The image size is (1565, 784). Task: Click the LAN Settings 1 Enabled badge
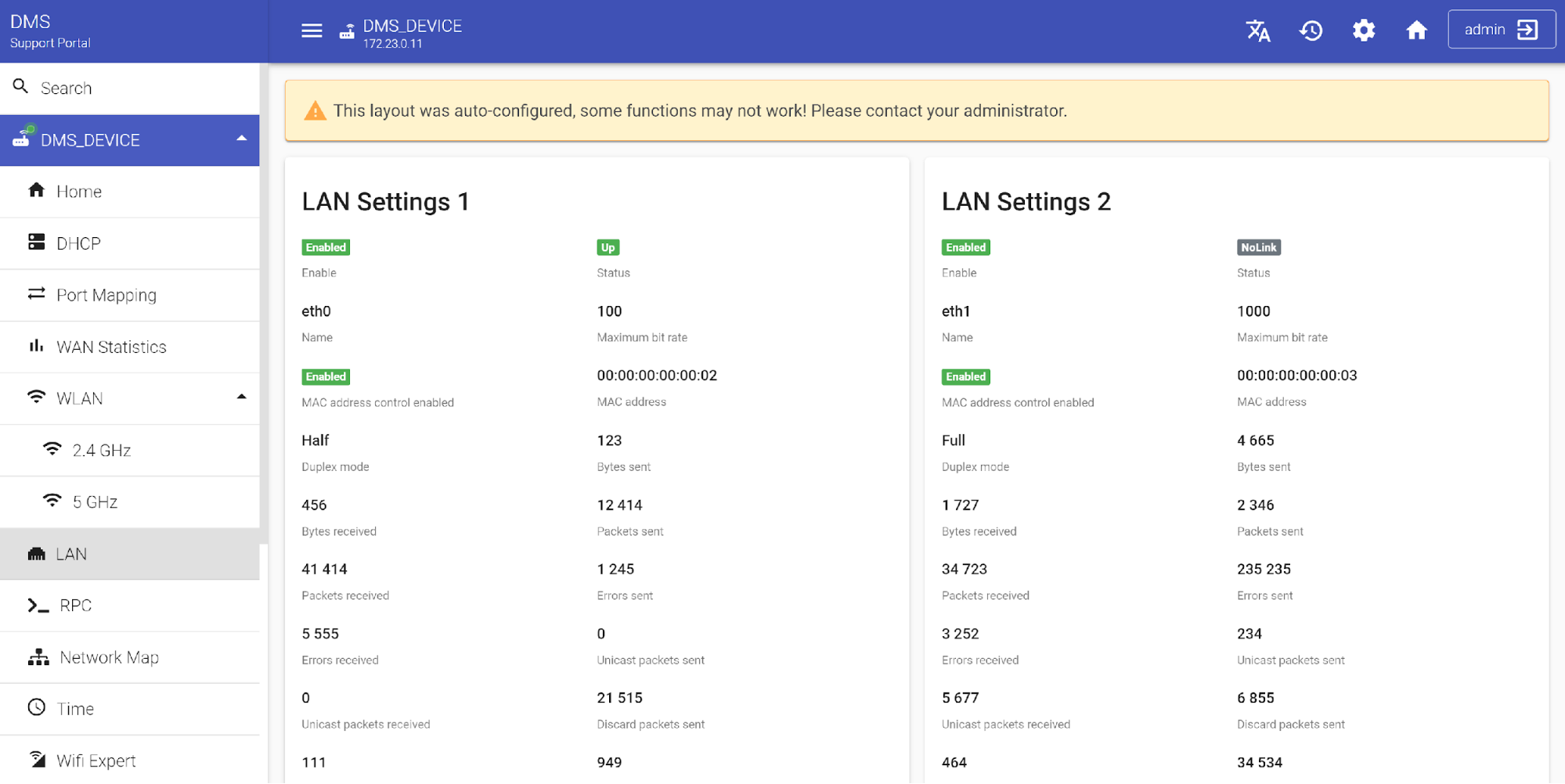pos(326,247)
